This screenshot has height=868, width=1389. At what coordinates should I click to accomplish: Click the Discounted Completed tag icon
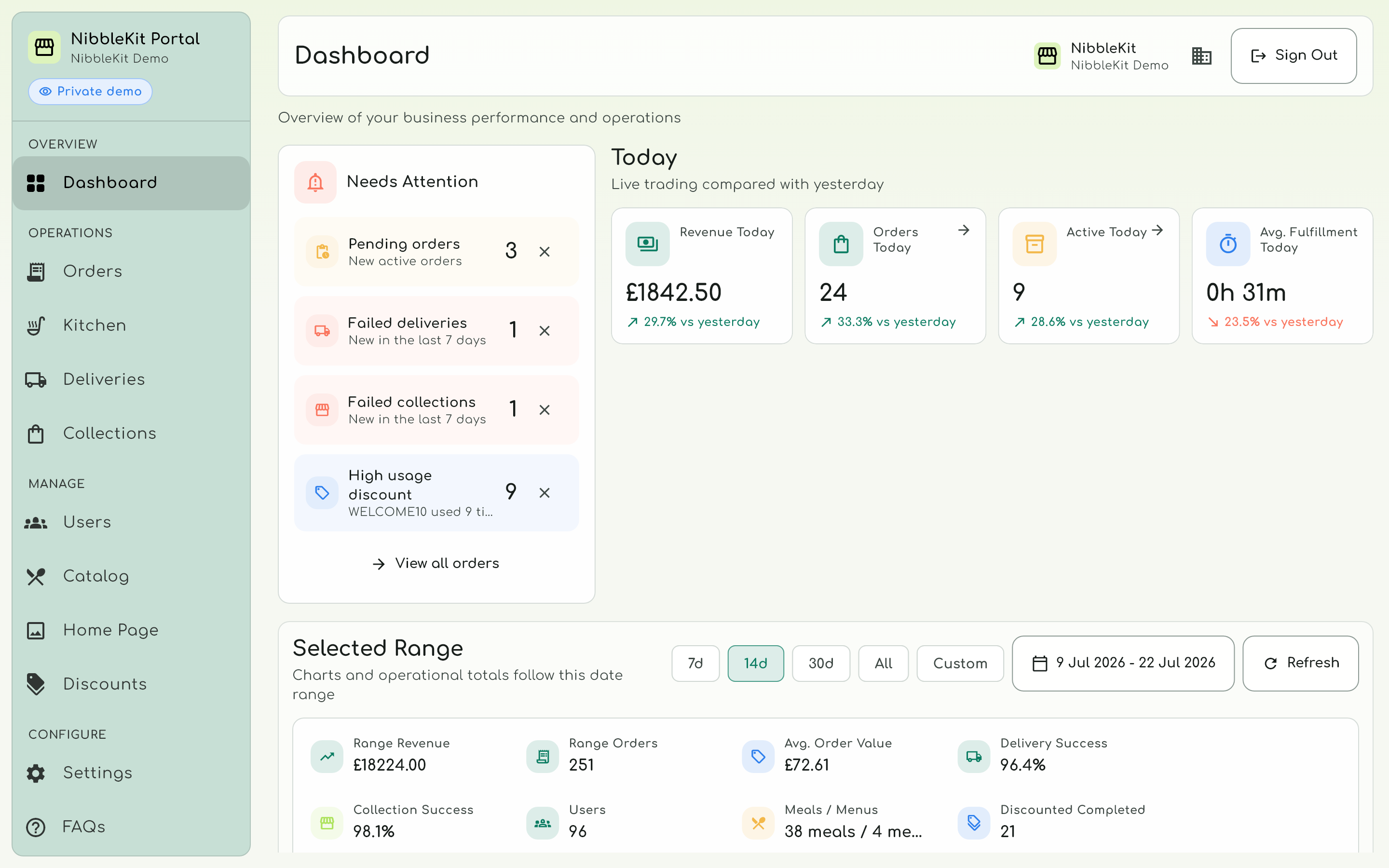pos(974,823)
